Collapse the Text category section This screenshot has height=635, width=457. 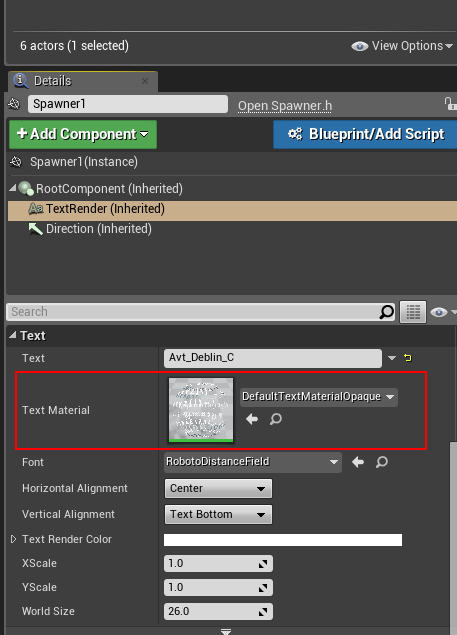click(x=13, y=335)
